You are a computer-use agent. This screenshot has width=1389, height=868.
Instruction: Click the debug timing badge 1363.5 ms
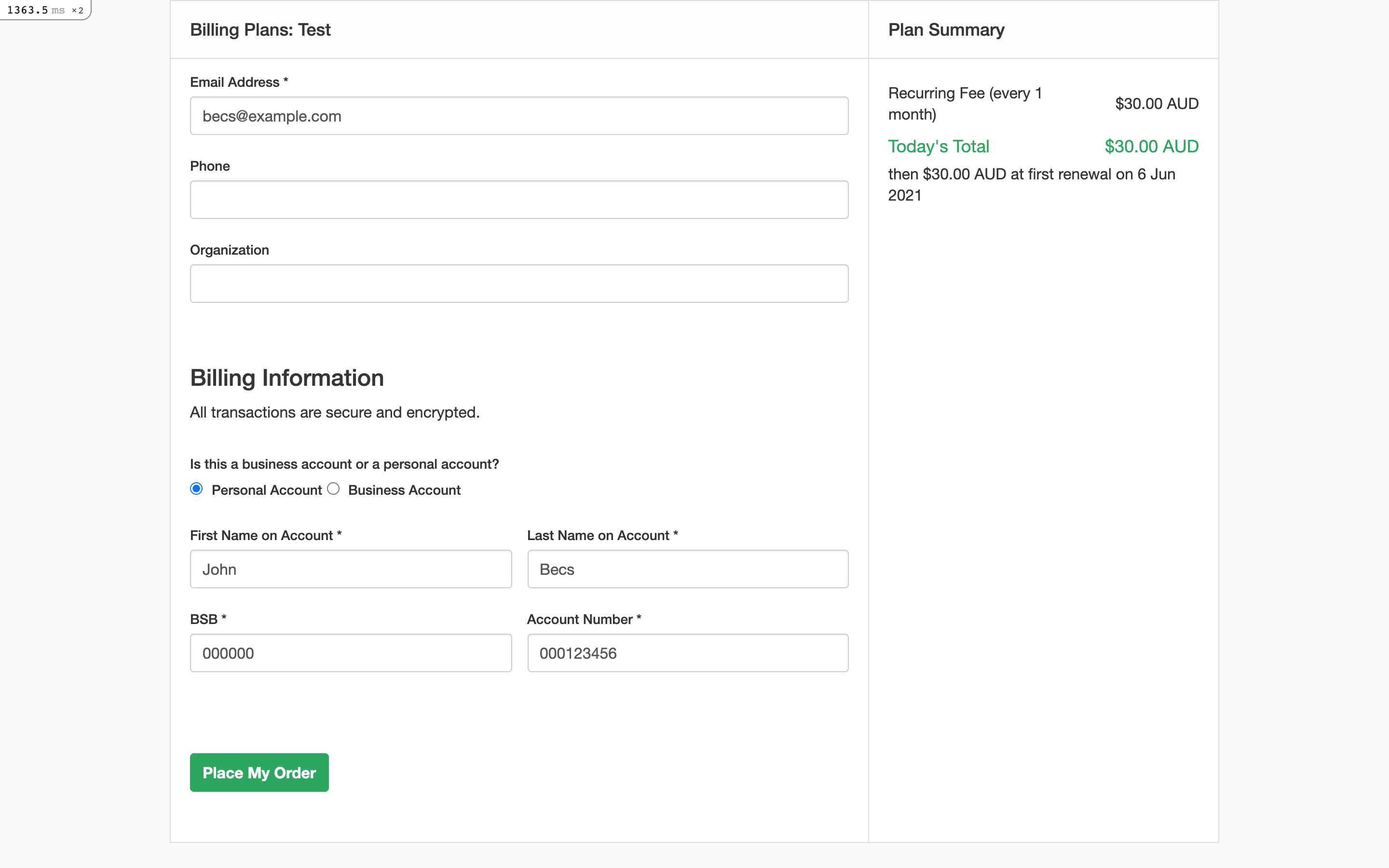click(x=45, y=10)
